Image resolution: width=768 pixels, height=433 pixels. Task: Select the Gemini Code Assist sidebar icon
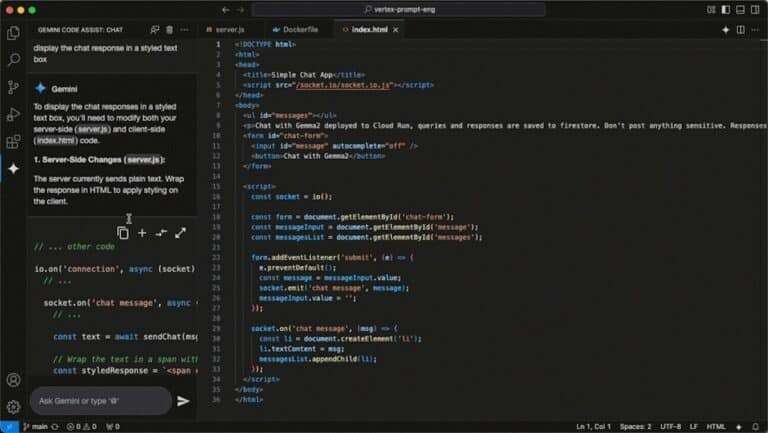coord(14,168)
